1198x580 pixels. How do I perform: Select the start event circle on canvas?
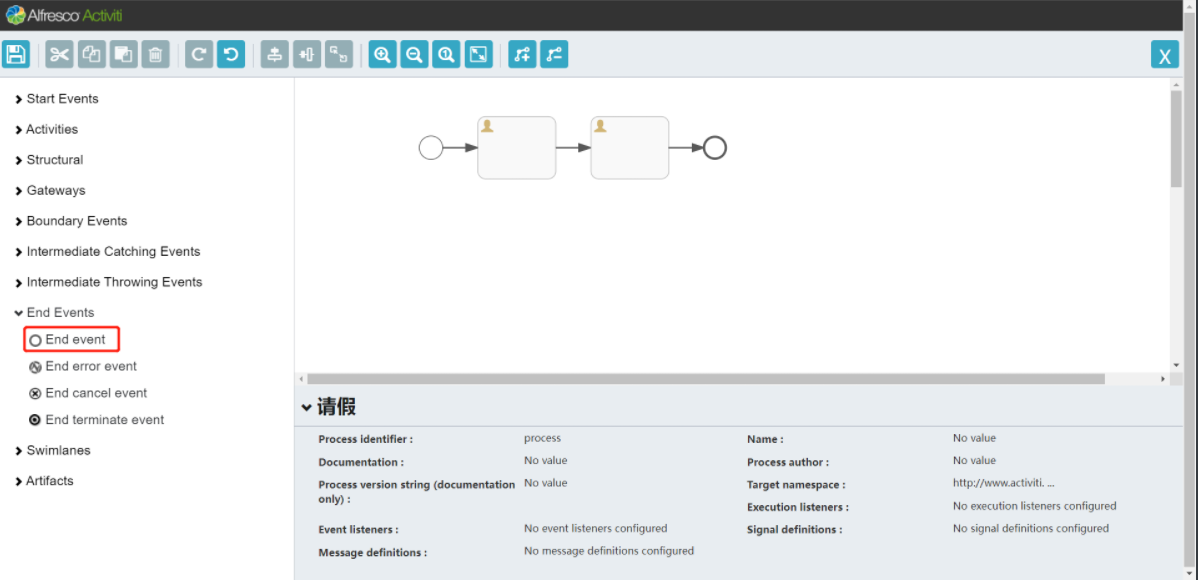click(431, 147)
